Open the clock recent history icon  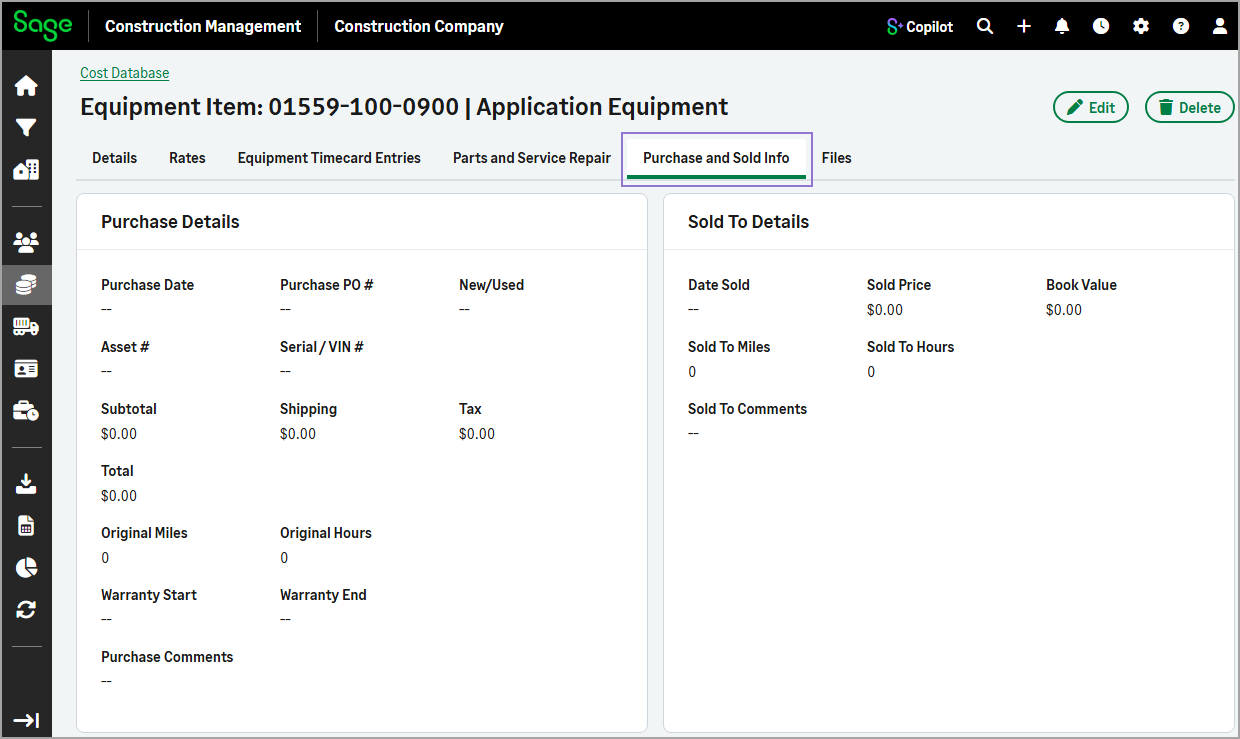click(1101, 27)
